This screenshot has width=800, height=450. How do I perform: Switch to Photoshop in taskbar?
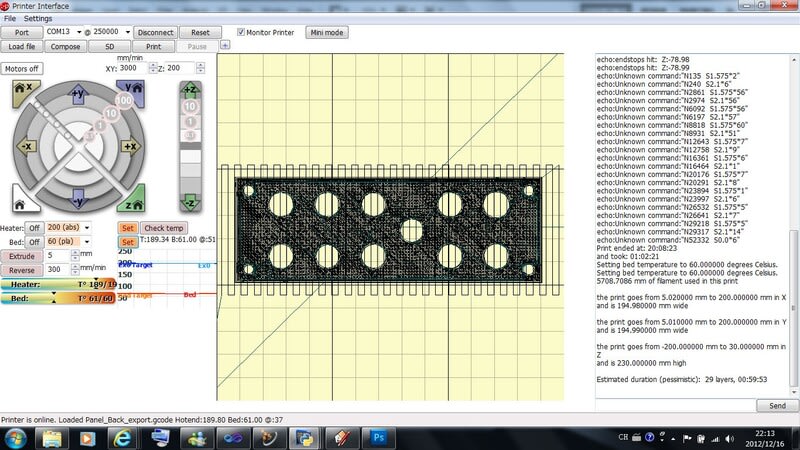click(379, 438)
